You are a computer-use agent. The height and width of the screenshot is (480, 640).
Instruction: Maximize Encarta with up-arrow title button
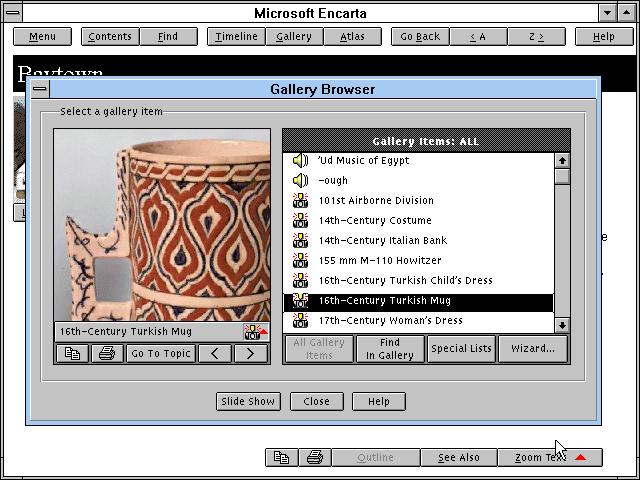point(627,13)
